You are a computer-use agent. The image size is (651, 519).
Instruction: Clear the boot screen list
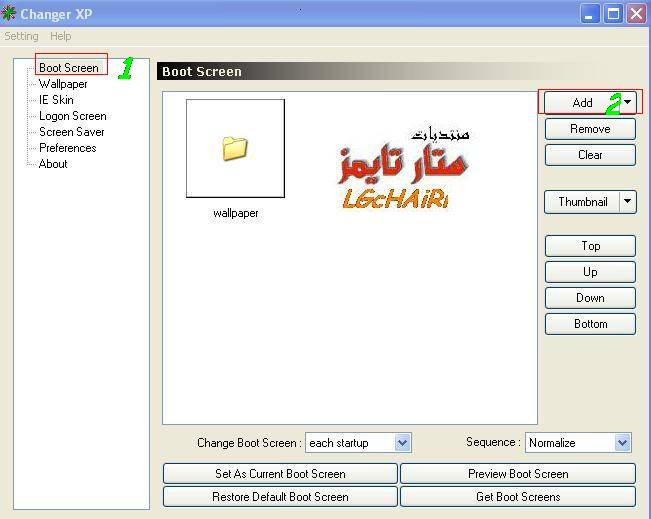590,155
